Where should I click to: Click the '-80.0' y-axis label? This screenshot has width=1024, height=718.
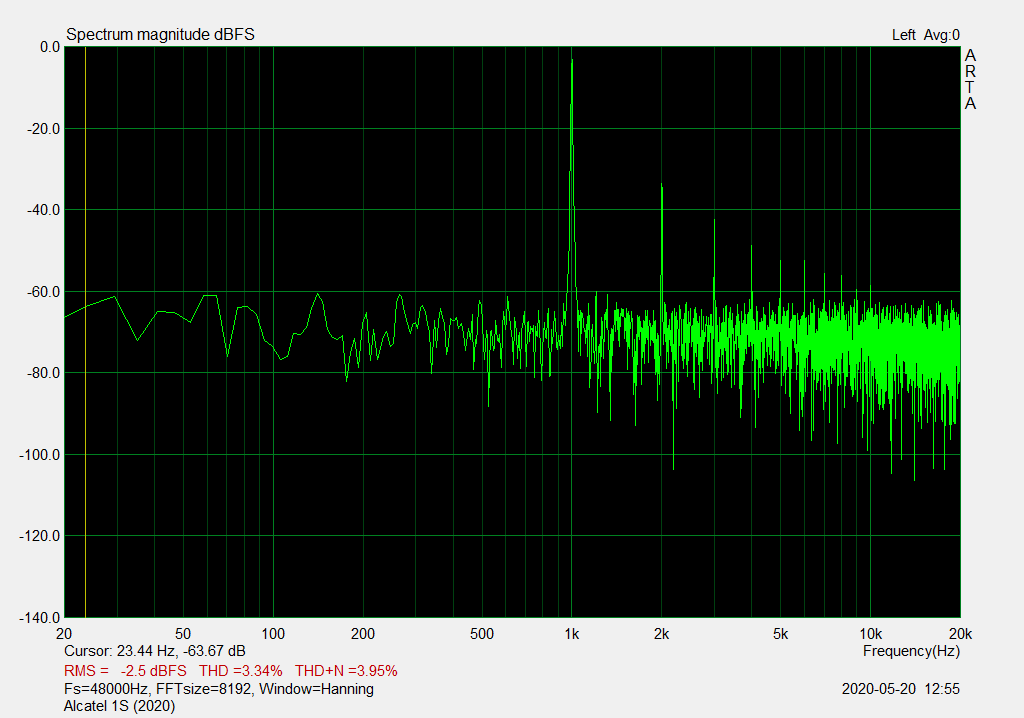43,373
